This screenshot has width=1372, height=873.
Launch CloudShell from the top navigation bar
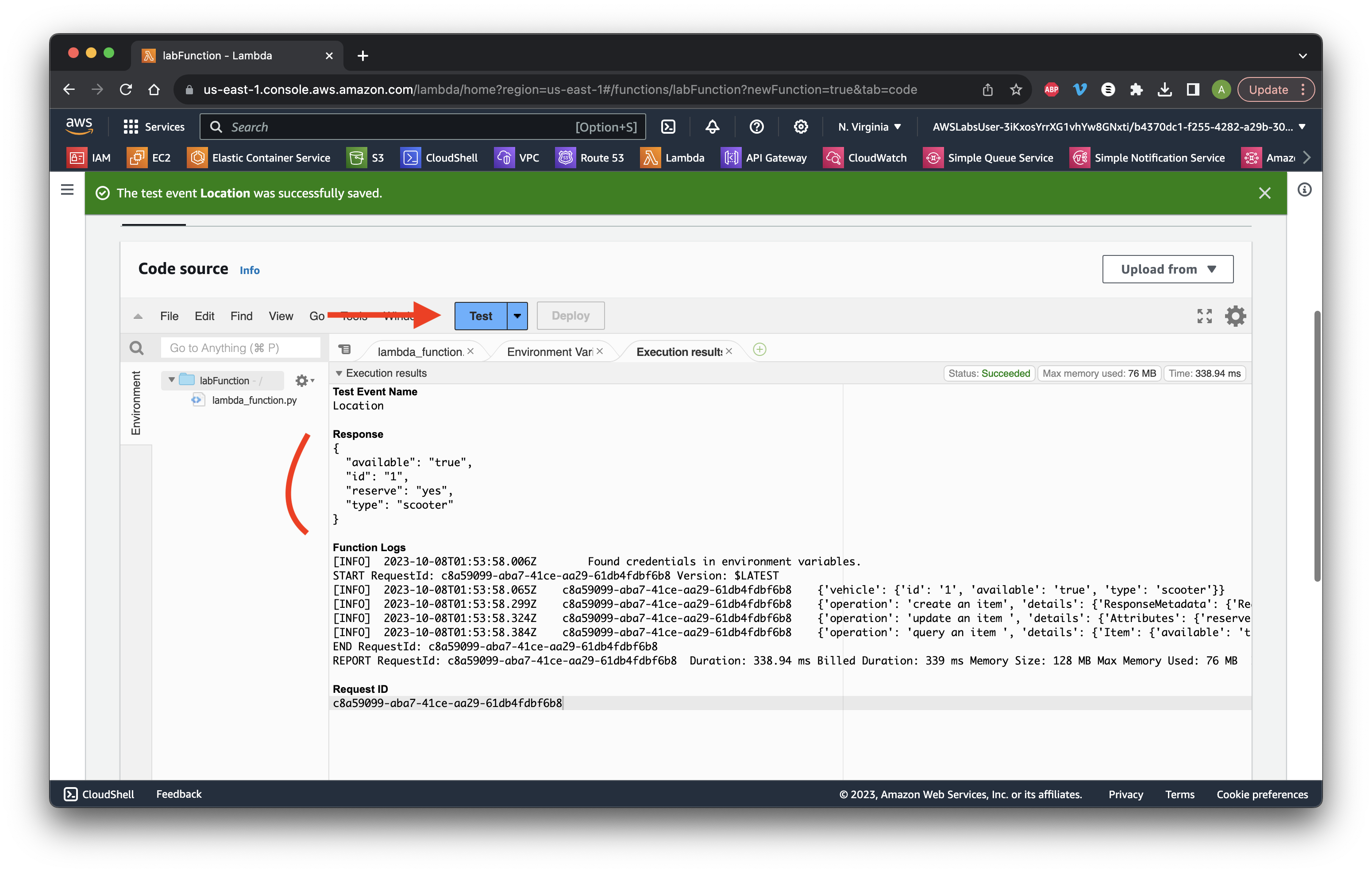click(x=668, y=127)
